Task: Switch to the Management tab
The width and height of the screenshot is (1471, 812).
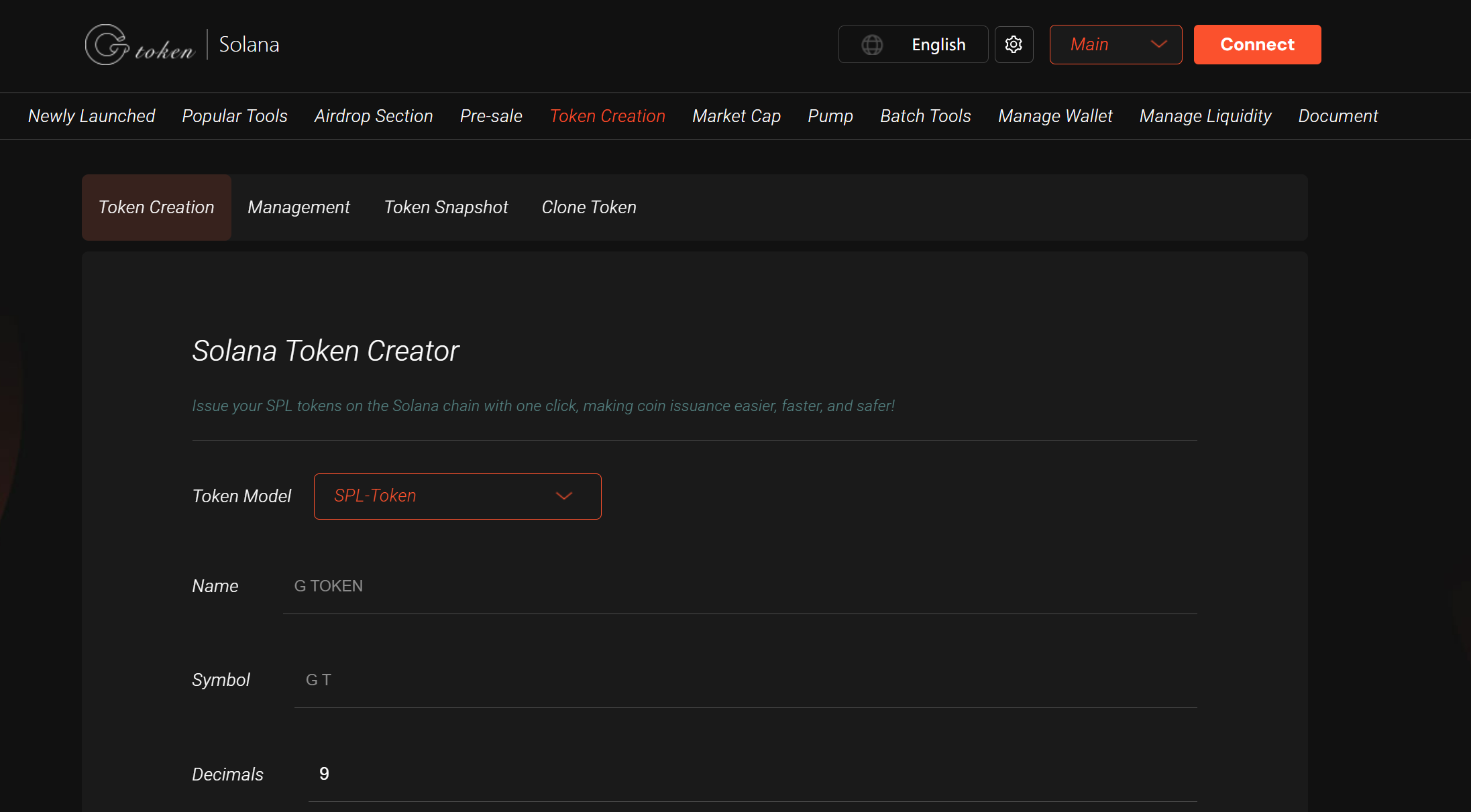Action: tap(299, 207)
